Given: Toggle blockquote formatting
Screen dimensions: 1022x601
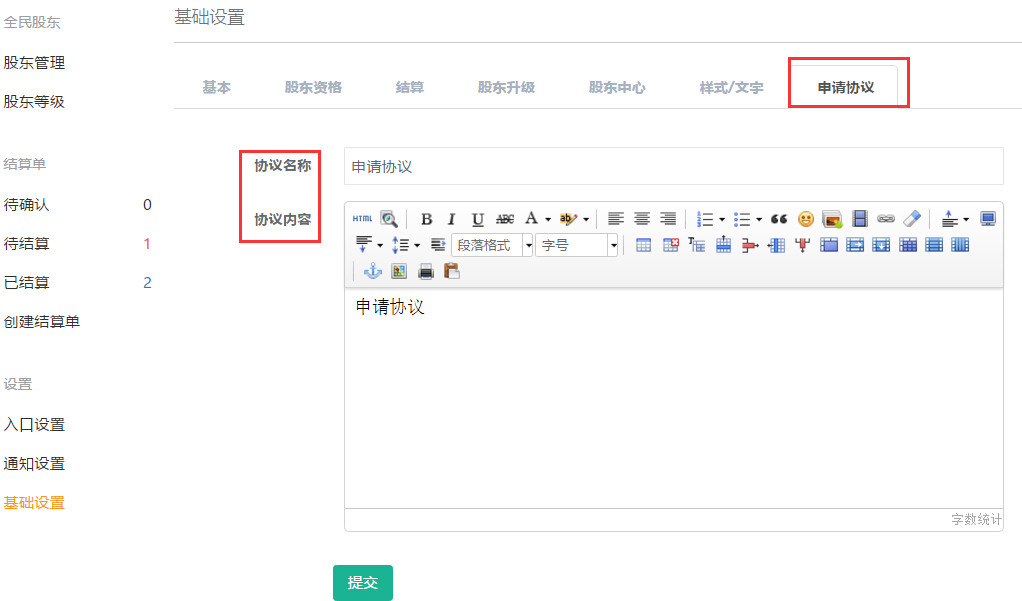Looking at the screenshot, I should point(779,219).
